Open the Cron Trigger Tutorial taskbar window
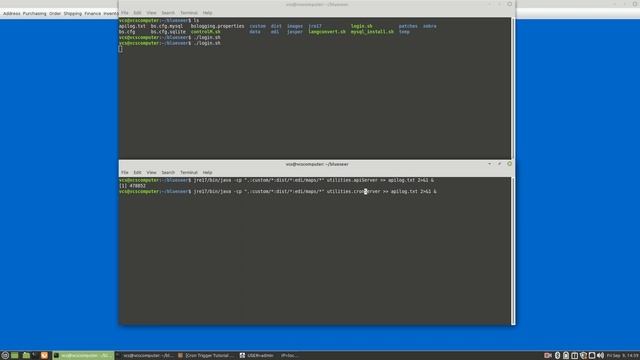Image resolution: width=640 pixels, height=360 pixels. point(207,356)
